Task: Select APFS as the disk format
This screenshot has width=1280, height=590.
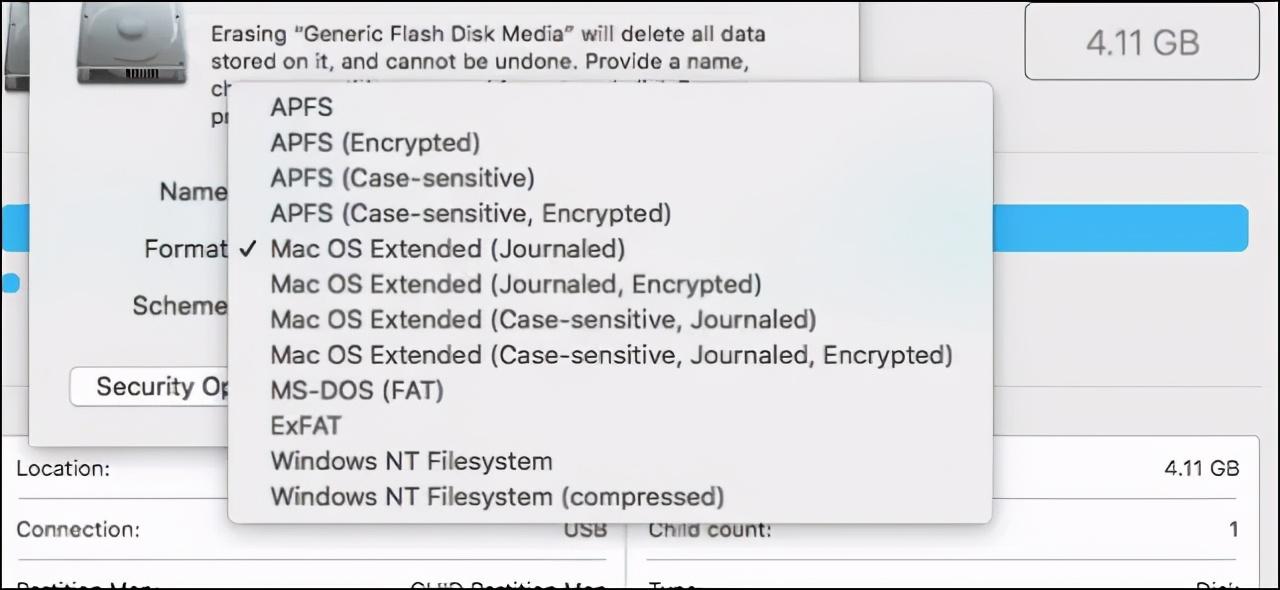Action: (x=300, y=107)
